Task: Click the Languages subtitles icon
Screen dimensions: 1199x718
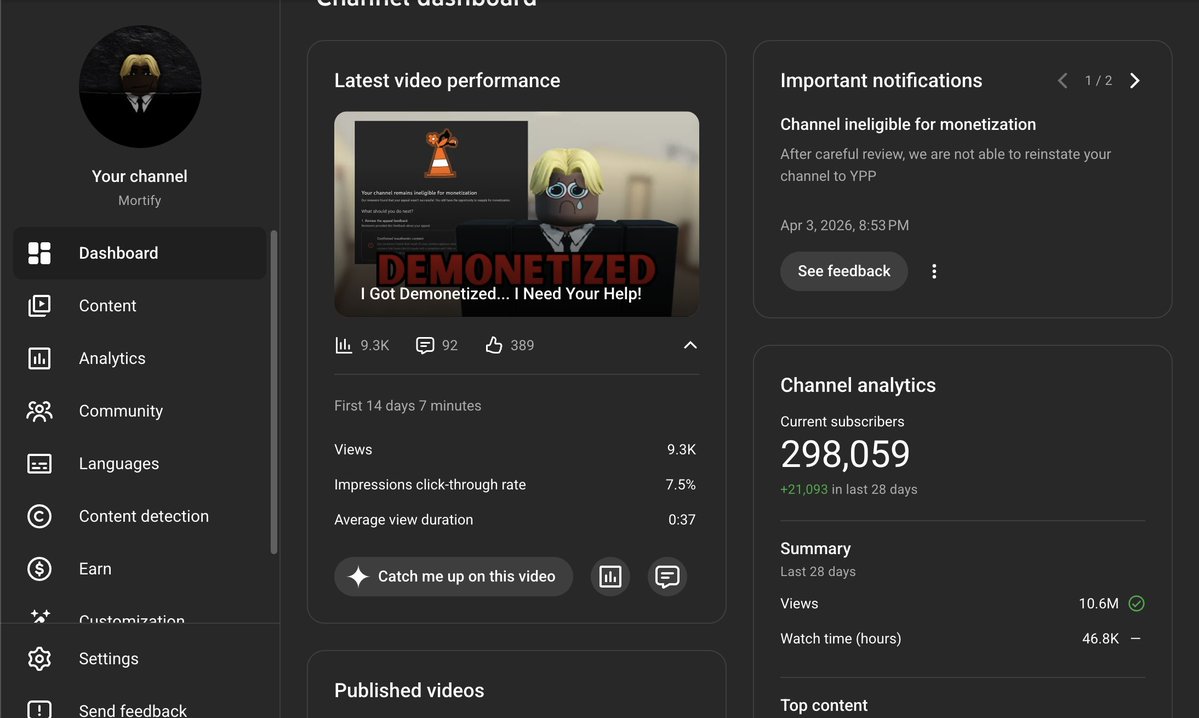Action: [x=39, y=464]
